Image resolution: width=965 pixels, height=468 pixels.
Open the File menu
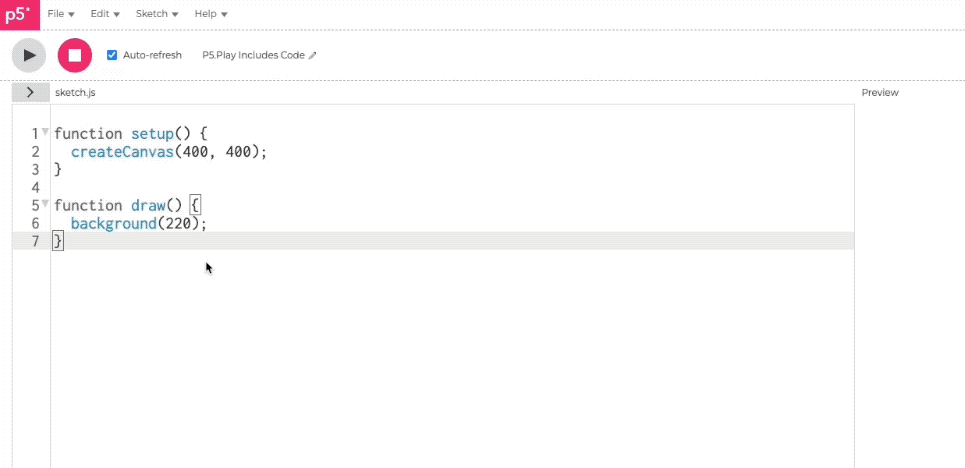(x=61, y=14)
